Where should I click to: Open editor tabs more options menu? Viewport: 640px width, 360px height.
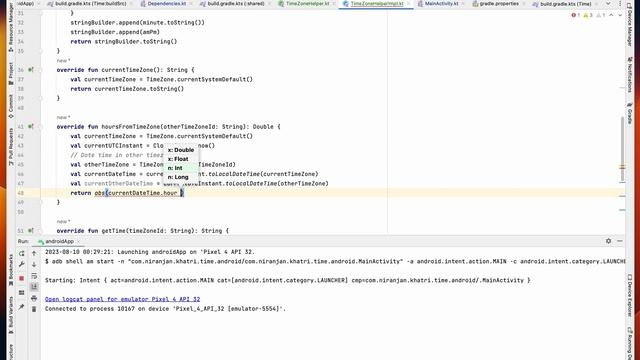tap(620, 4)
